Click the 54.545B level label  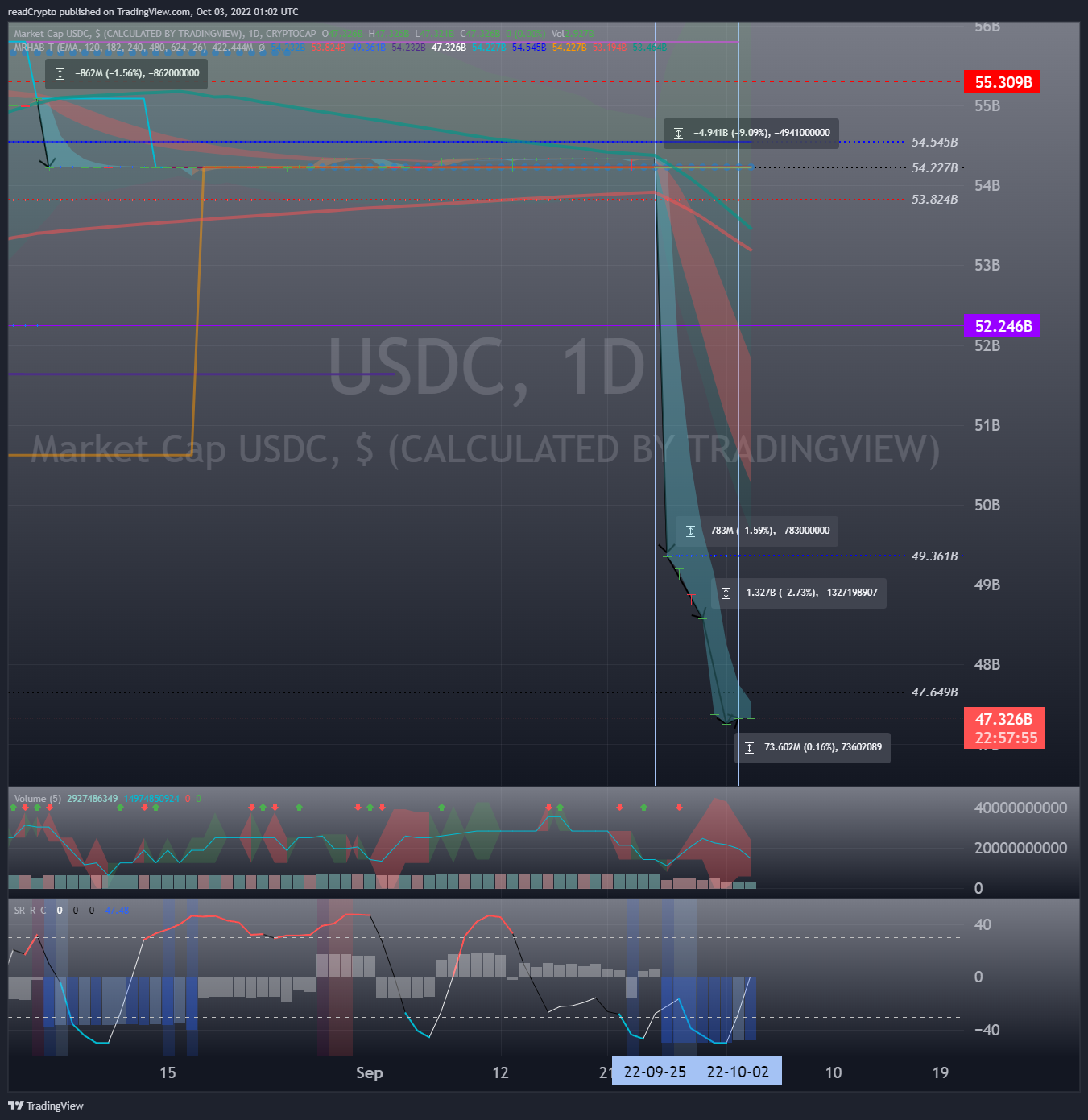[934, 143]
